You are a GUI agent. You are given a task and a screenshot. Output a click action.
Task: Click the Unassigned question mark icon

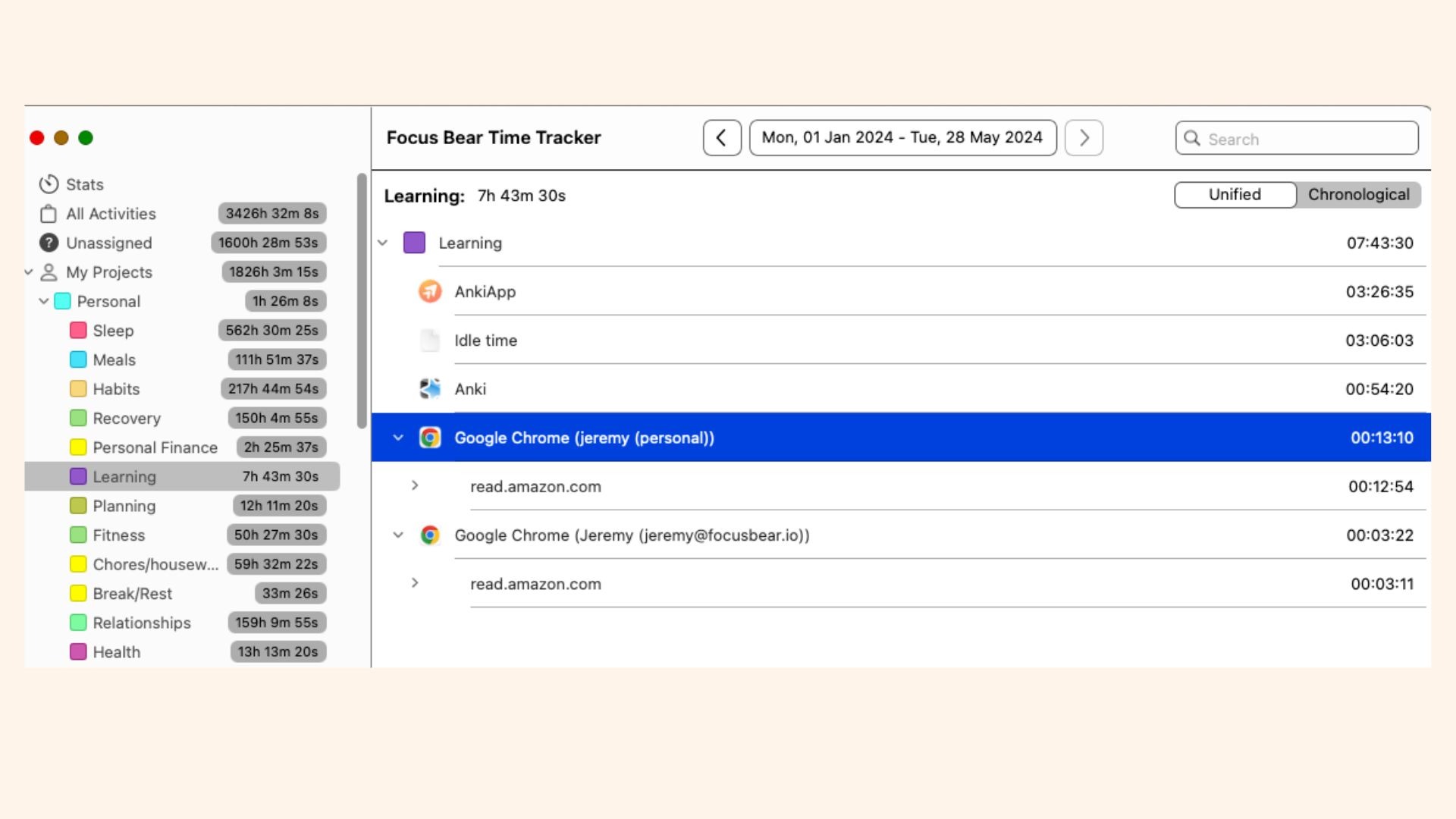pyautogui.click(x=49, y=243)
